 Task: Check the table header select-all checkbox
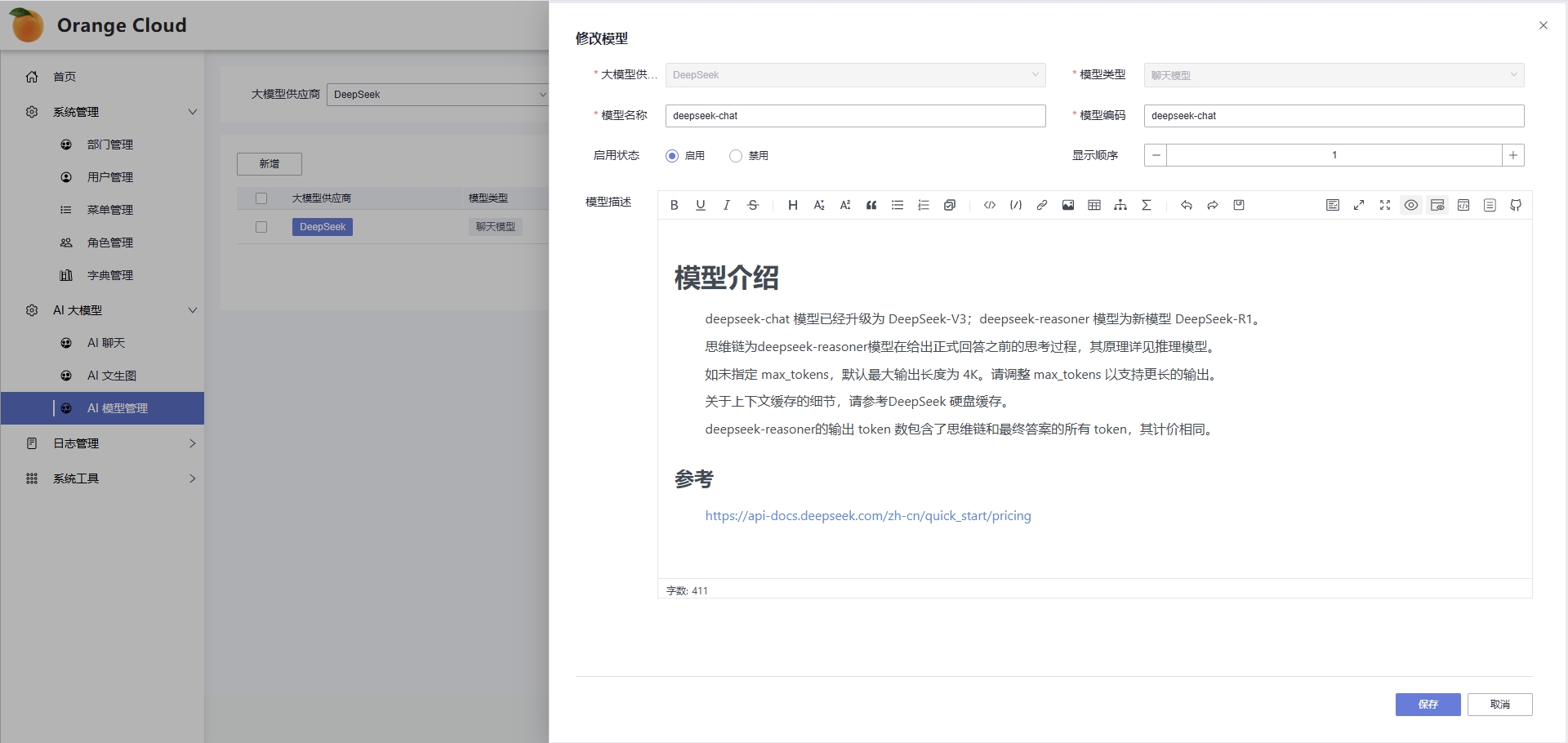(x=261, y=198)
